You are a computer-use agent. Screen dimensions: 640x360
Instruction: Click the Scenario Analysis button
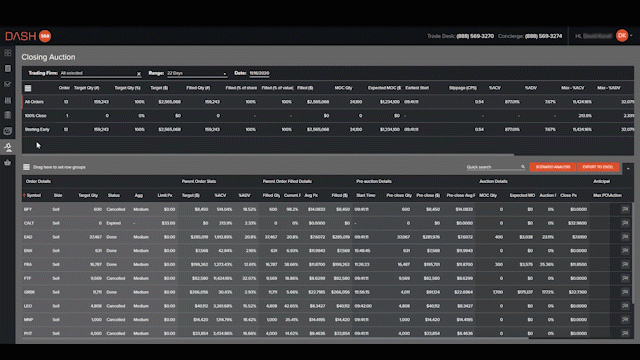553,167
